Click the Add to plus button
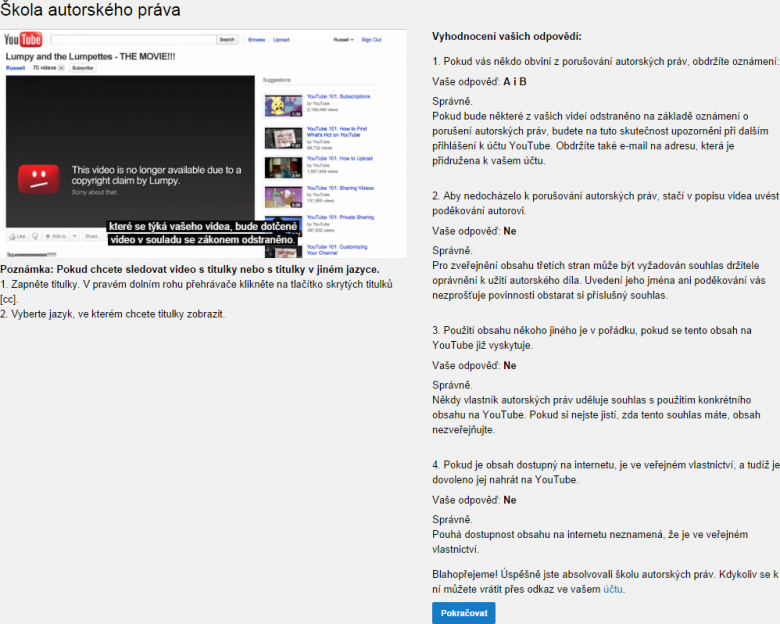 tap(56, 236)
